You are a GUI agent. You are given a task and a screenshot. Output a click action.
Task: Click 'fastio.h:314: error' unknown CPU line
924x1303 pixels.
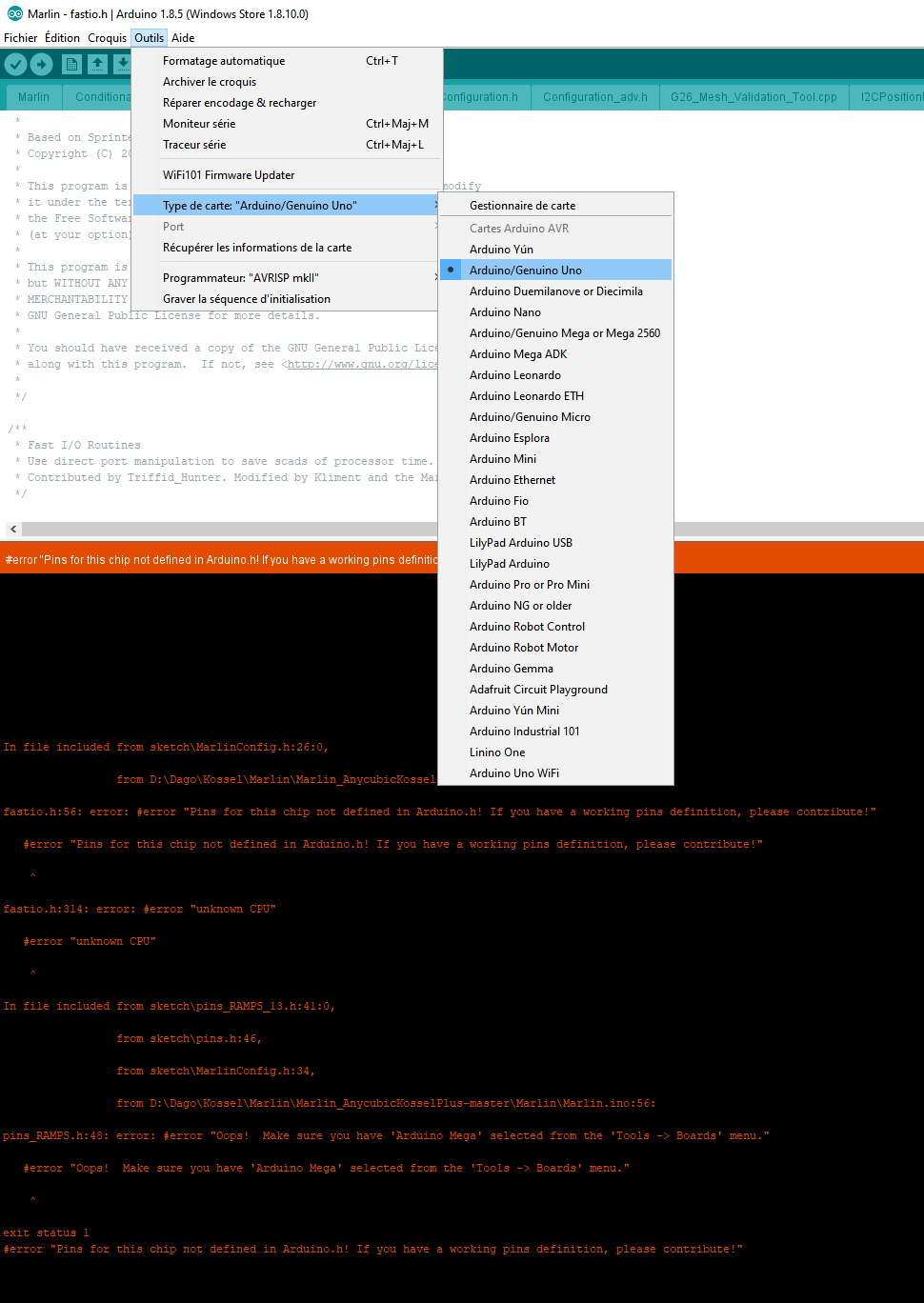pyautogui.click(x=139, y=909)
